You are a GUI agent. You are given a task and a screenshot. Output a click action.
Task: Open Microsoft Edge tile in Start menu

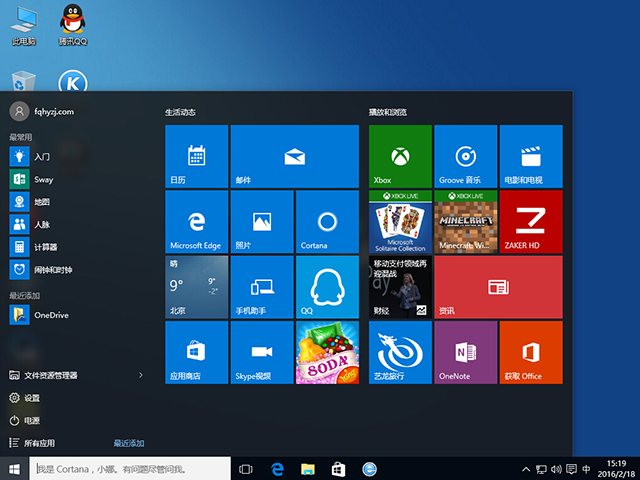pos(196,221)
